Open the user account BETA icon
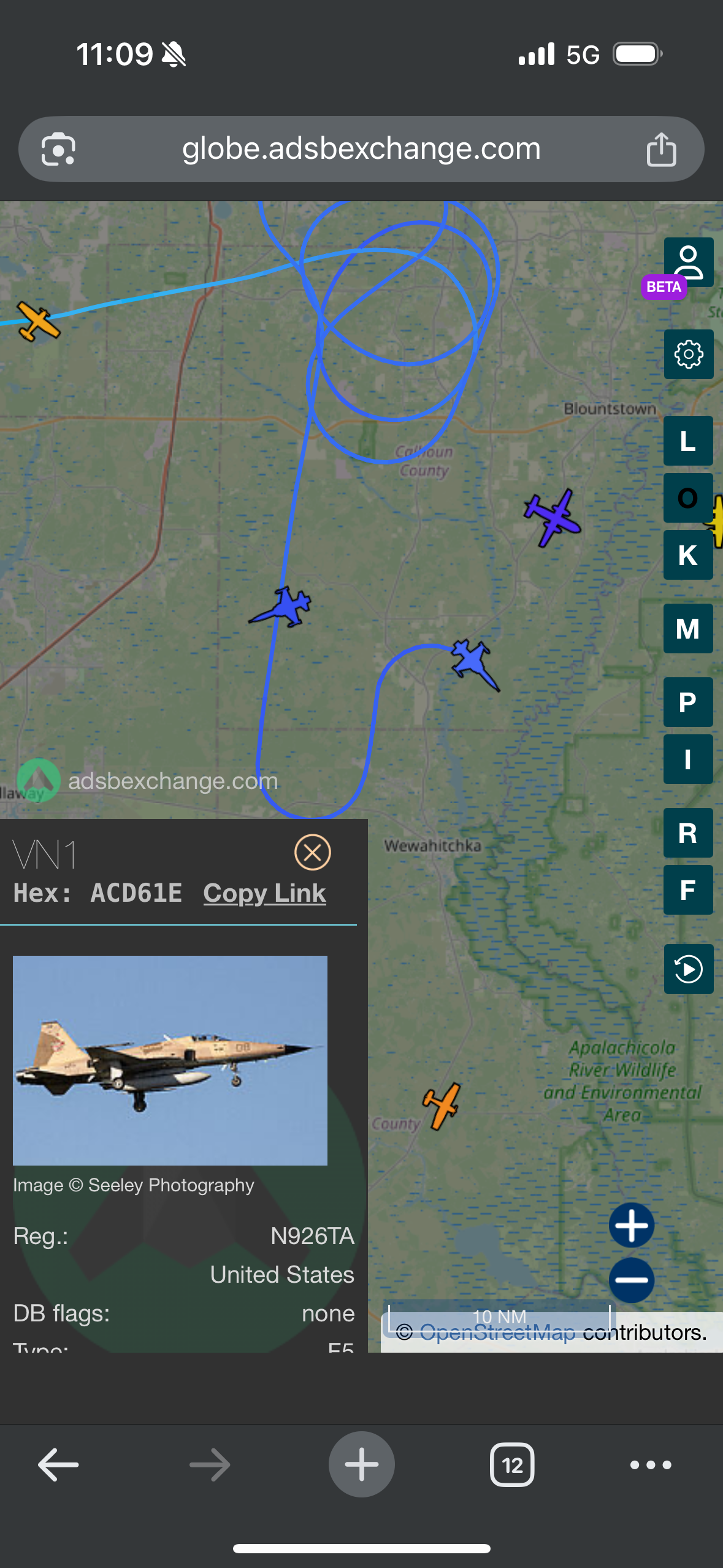The image size is (723, 1568). tap(688, 263)
